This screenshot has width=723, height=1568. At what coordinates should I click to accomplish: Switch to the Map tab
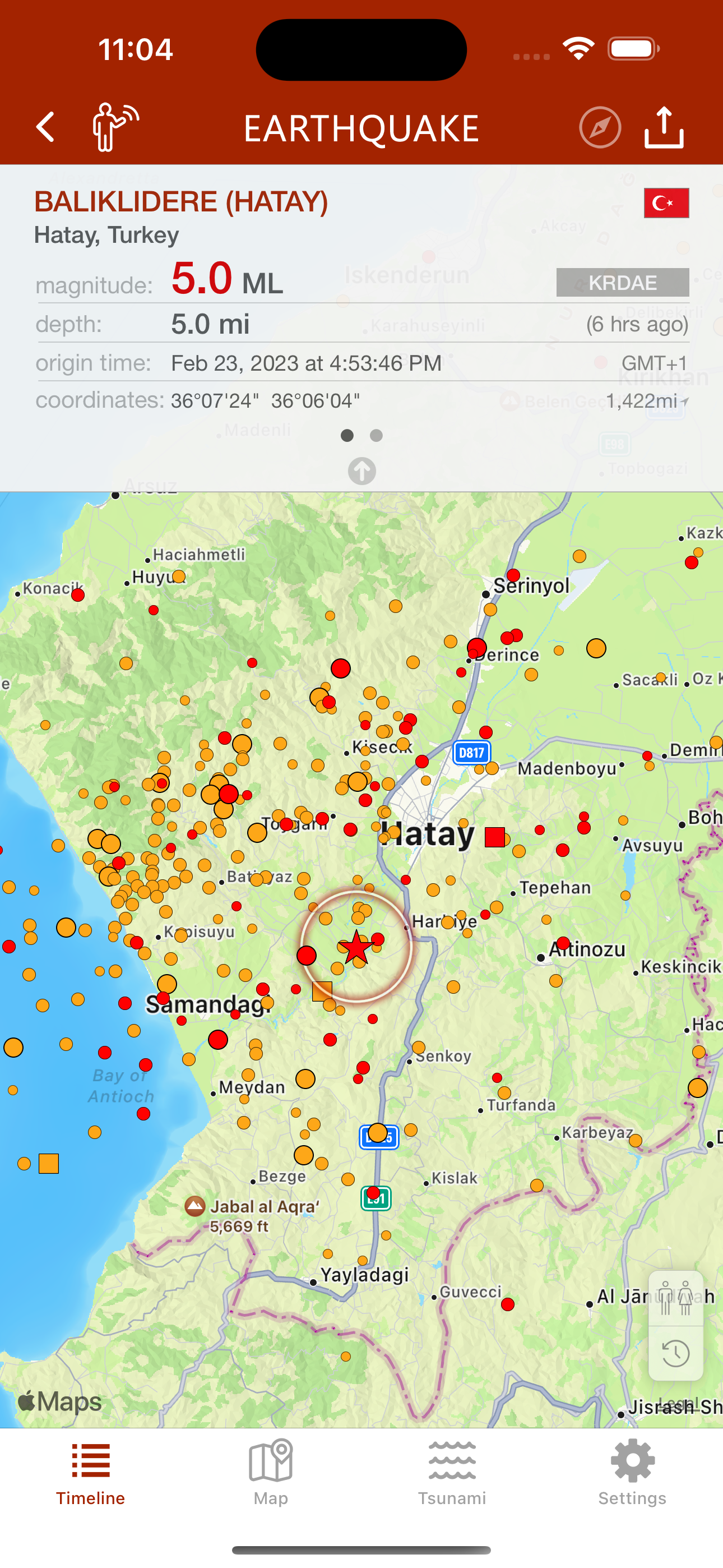click(271, 1474)
